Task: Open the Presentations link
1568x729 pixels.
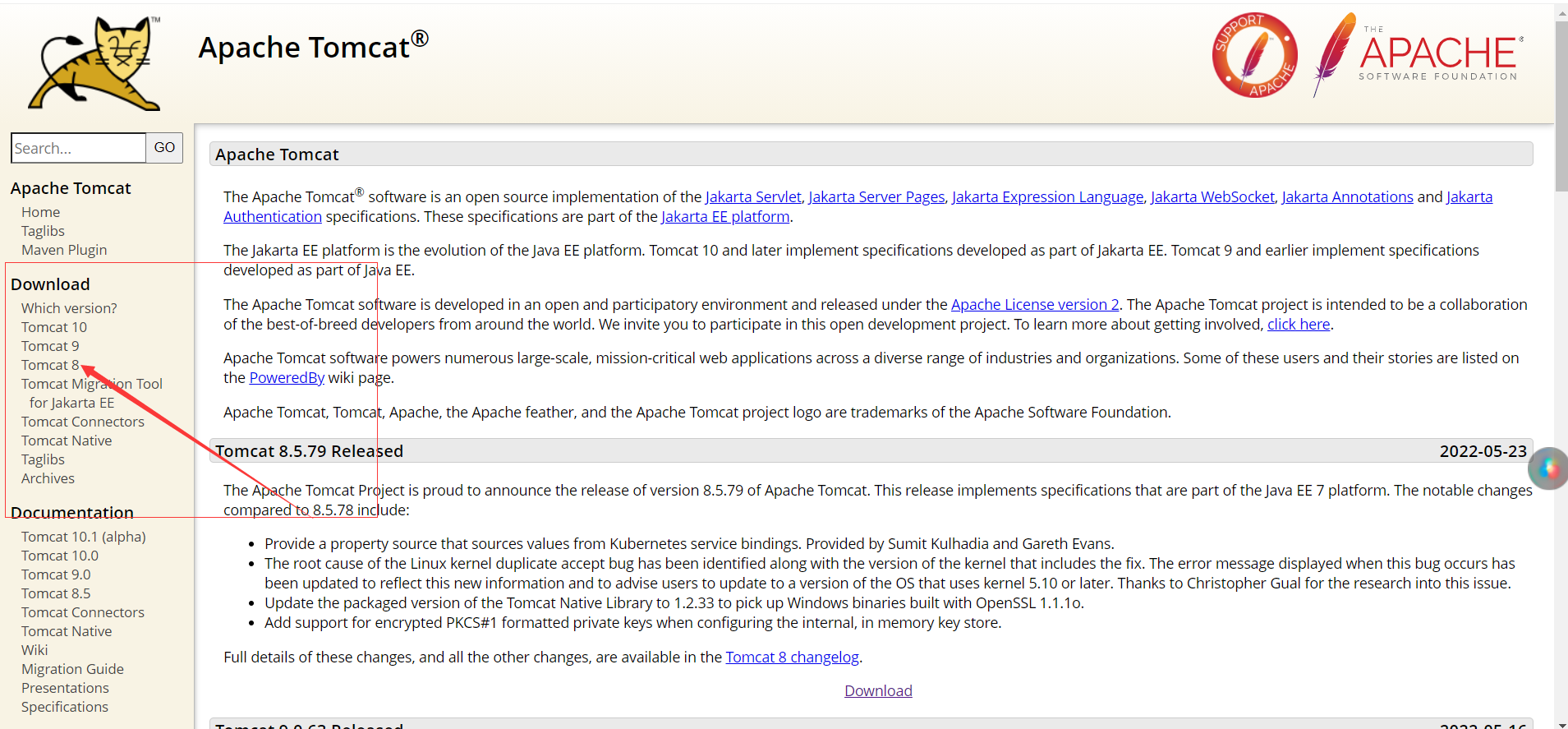Action: pyautogui.click(x=65, y=688)
